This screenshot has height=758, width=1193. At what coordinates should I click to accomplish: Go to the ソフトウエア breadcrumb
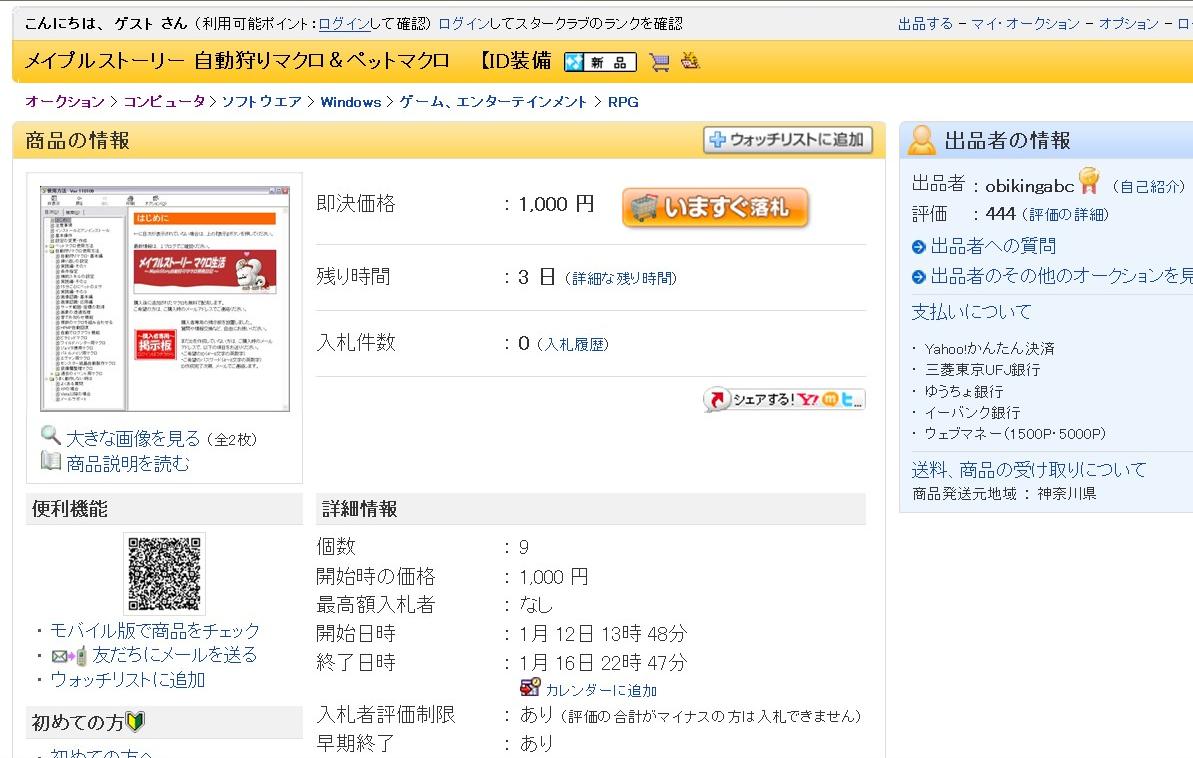coord(262,102)
